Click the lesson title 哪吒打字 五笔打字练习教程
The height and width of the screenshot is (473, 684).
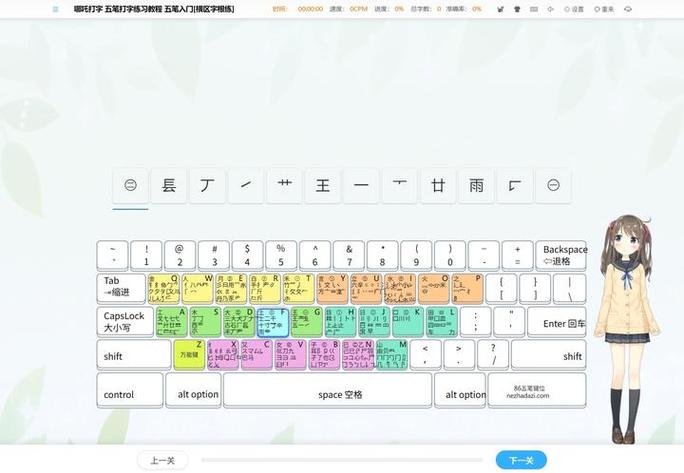click(154, 9)
